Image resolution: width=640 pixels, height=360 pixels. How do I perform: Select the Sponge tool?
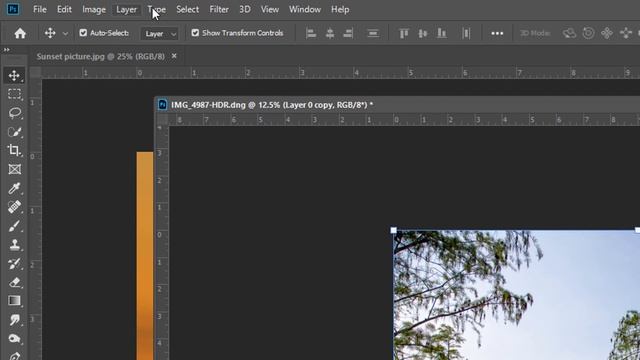14,338
